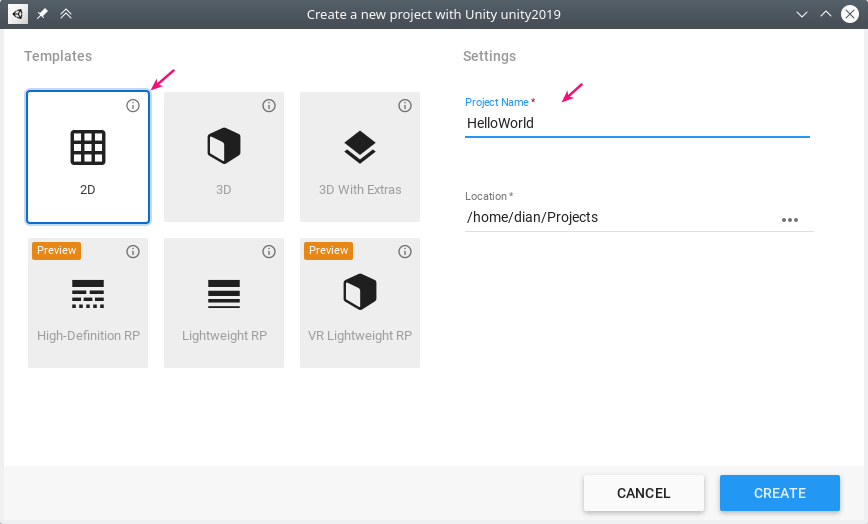
Task: Toggle the pin window icon in the title bar
Action: tap(42, 14)
